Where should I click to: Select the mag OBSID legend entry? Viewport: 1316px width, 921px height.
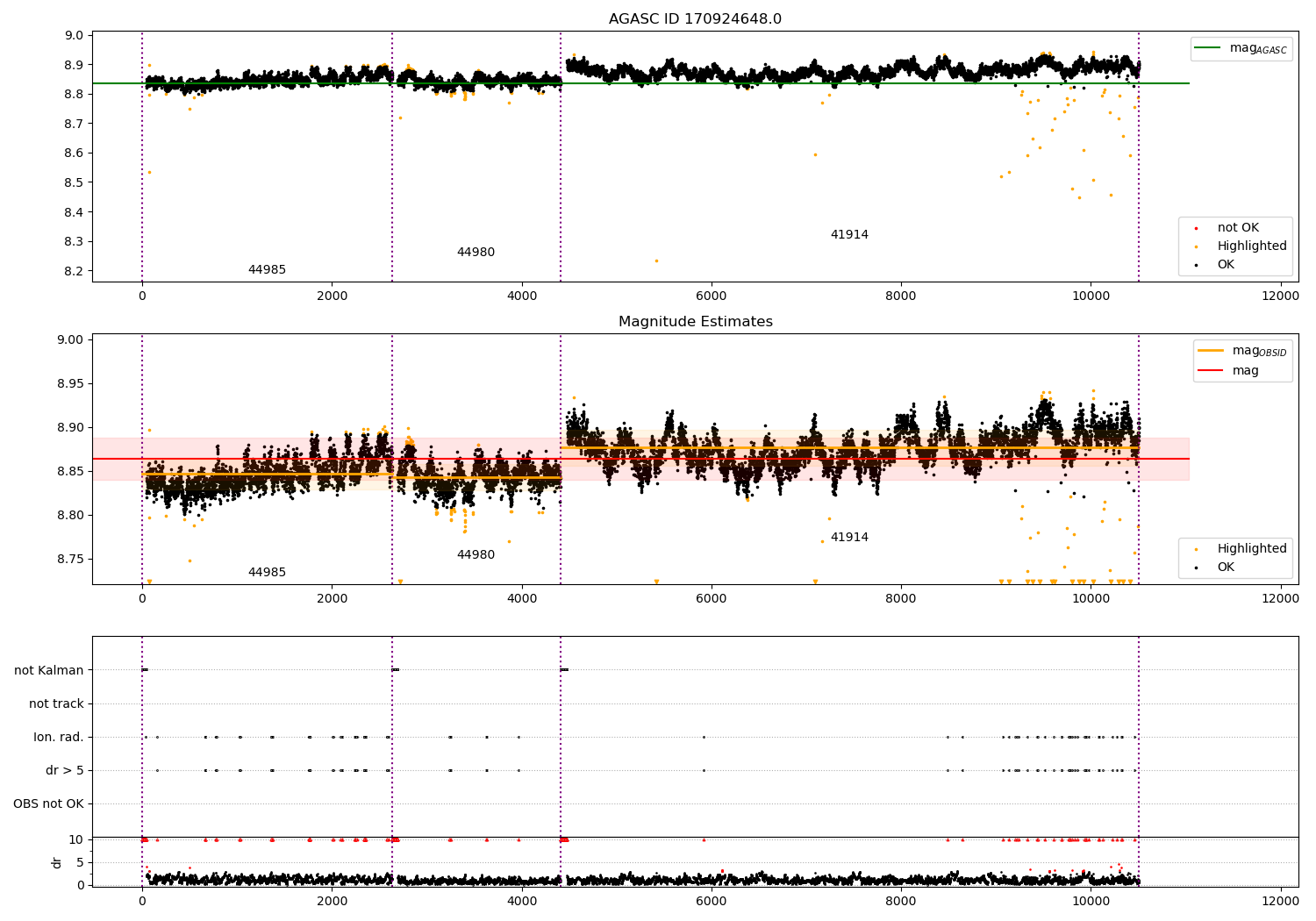tap(1242, 351)
